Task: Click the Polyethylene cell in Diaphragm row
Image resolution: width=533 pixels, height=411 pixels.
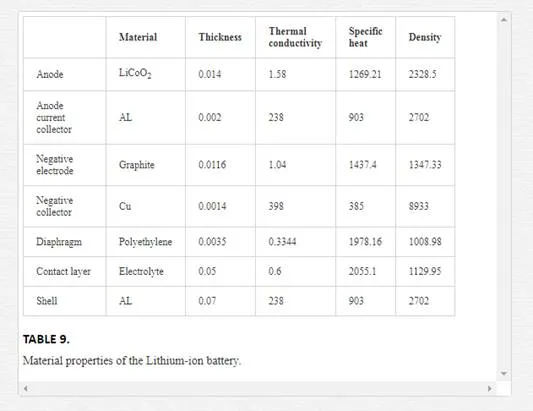Action: click(145, 242)
